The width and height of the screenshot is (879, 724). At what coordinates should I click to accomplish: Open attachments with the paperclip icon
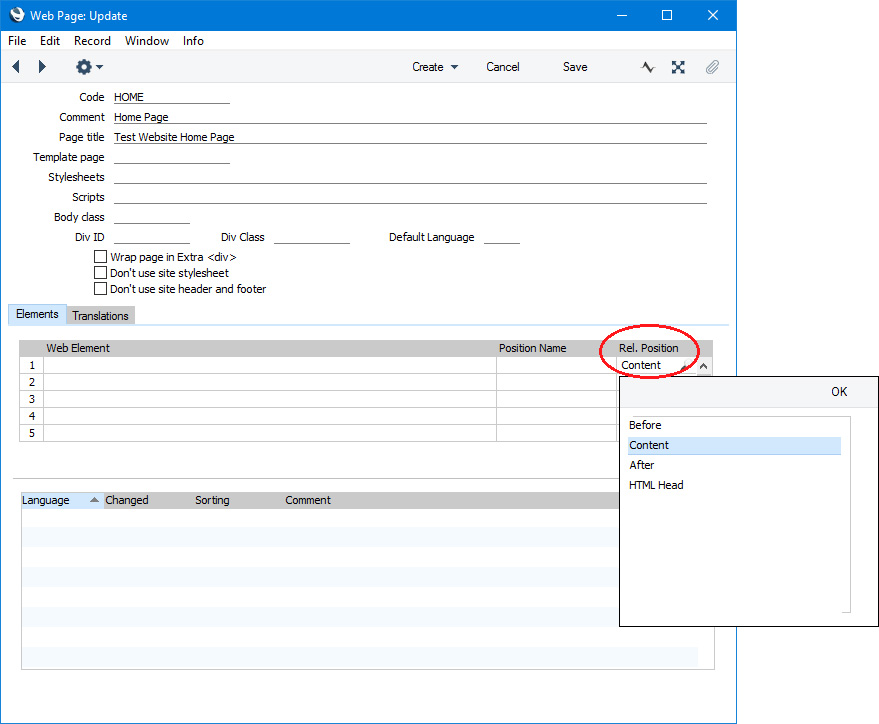pyautogui.click(x=712, y=67)
